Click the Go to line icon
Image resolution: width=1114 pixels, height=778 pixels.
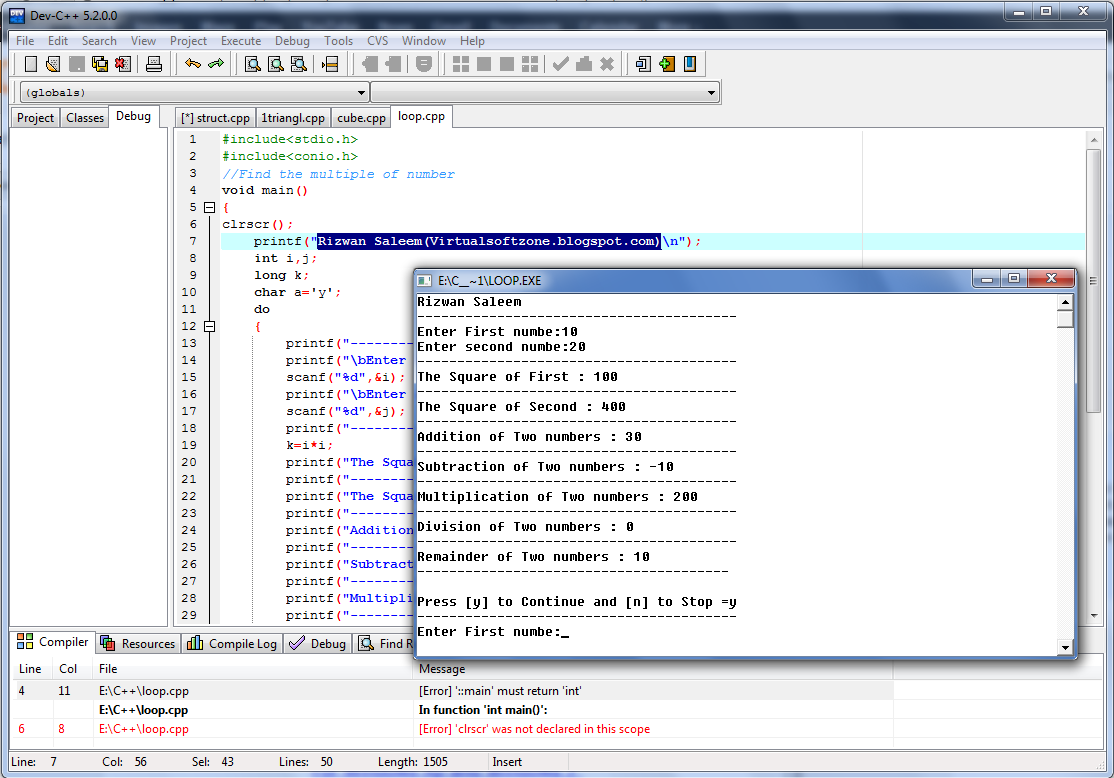click(x=330, y=65)
